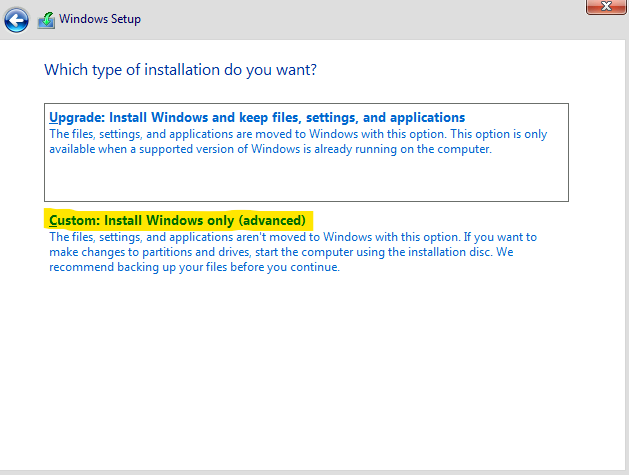Click the line 'make changes to partitions and drives'

pyautogui.click(x=281, y=252)
